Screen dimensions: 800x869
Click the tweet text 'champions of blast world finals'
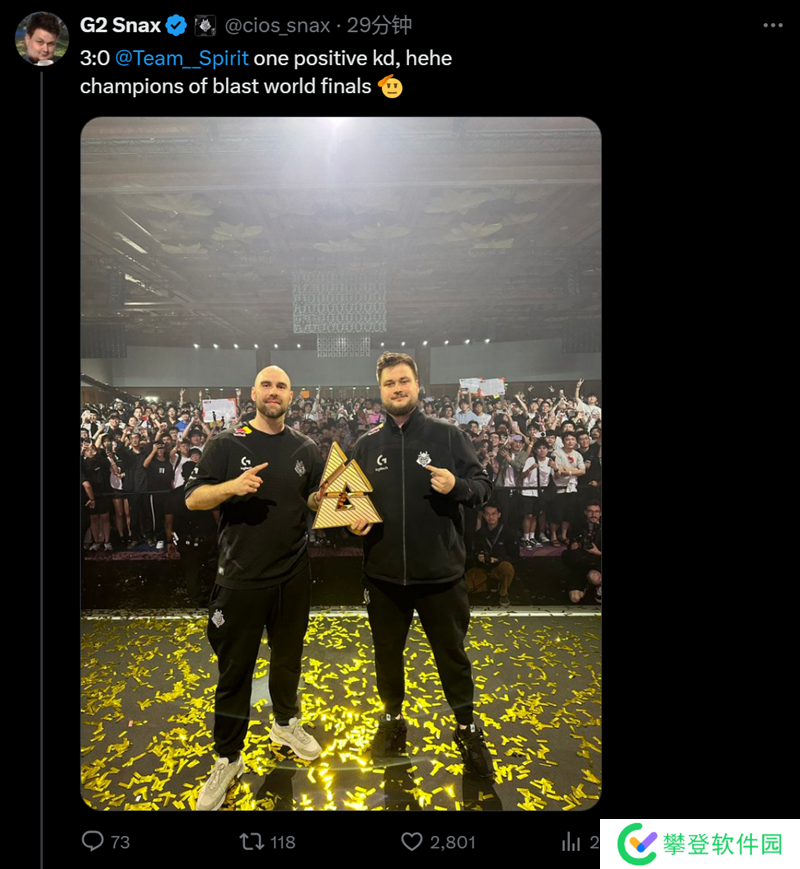[x=226, y=86]
